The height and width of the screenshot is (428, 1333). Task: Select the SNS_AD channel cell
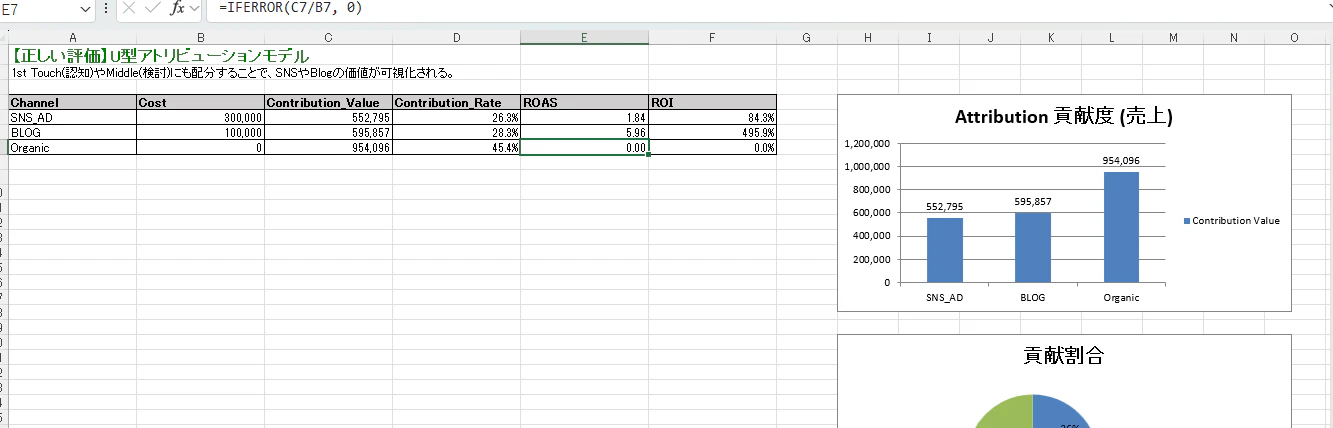click(x=72, y=117)
